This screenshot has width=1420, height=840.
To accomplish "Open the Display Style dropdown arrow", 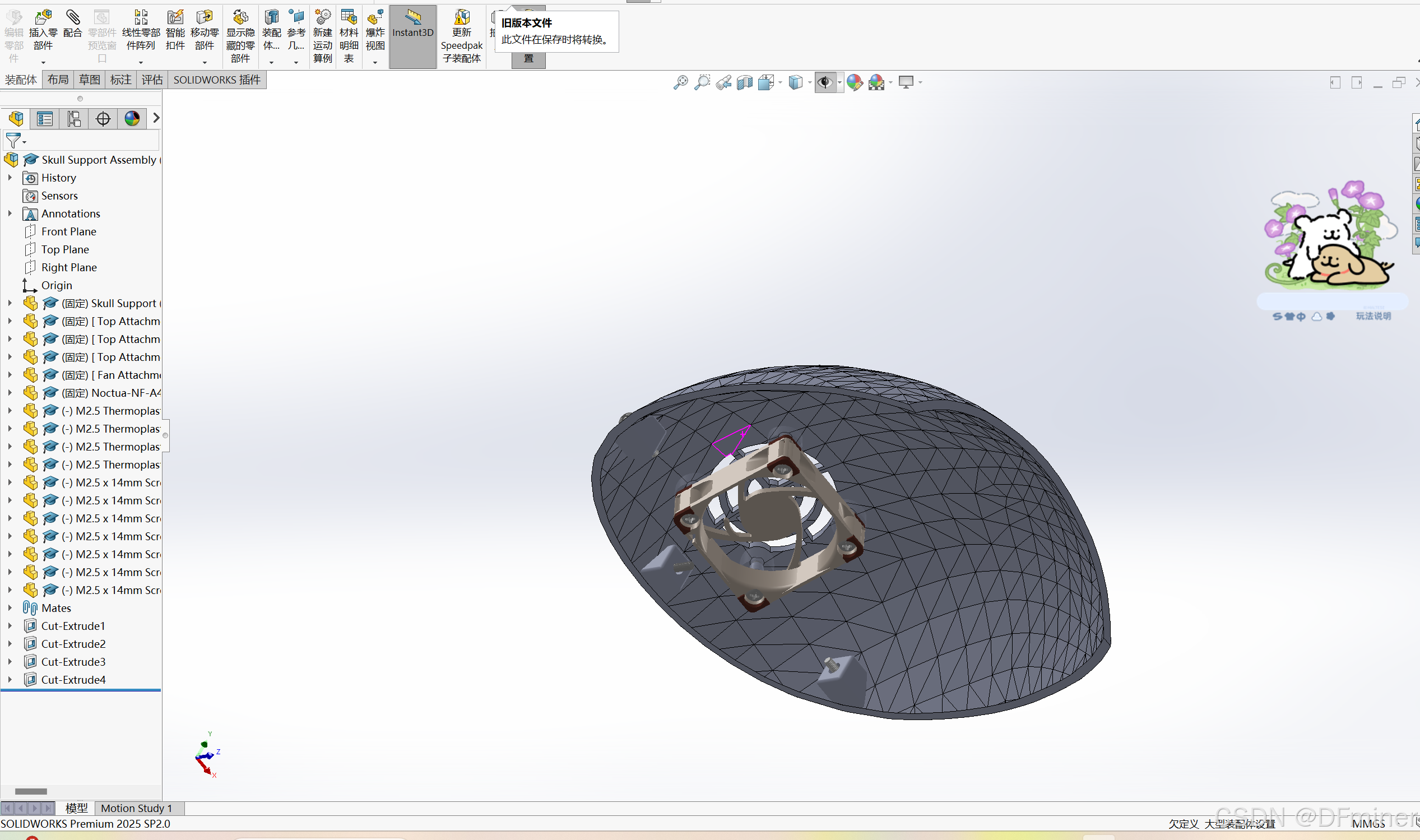I will click(x=810, y=82).
